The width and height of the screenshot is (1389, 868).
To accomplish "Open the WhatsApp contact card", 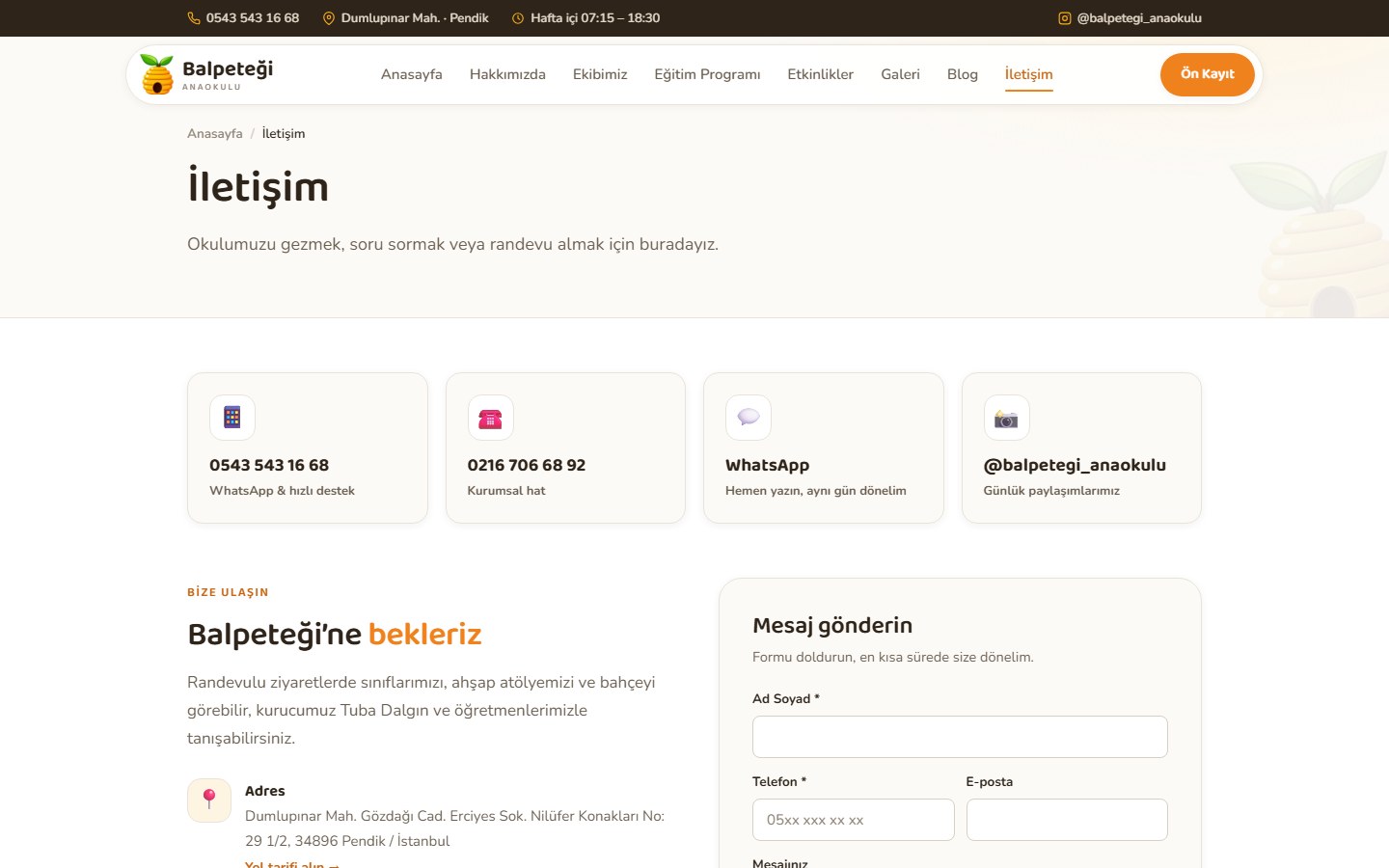I will [x=824, y=448].
